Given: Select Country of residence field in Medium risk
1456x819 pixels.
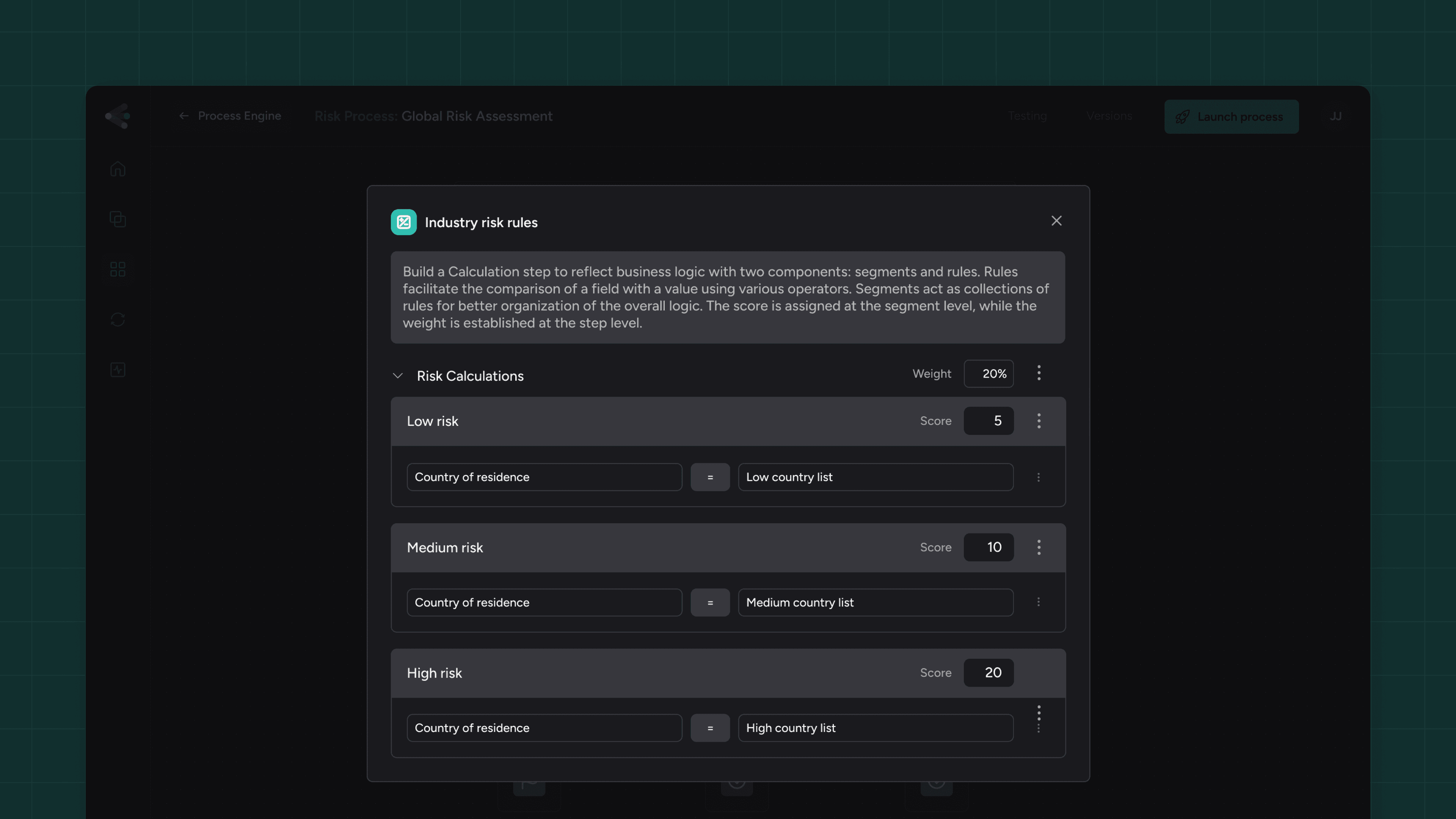Looking at the screenshot, I should click(544, 602).
